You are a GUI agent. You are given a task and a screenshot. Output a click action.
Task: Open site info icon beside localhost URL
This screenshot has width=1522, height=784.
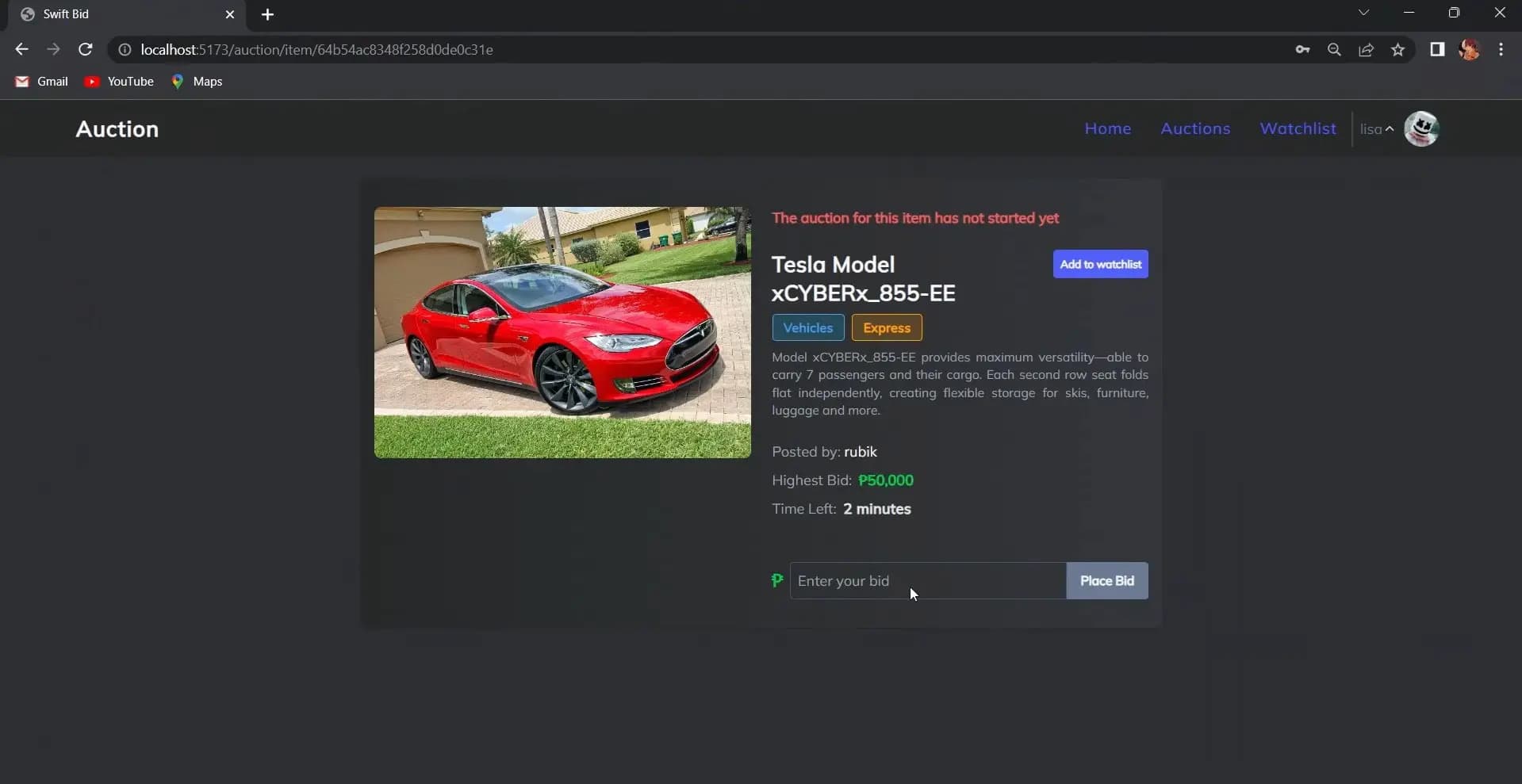pyautogui.click(x=125, y=49)
